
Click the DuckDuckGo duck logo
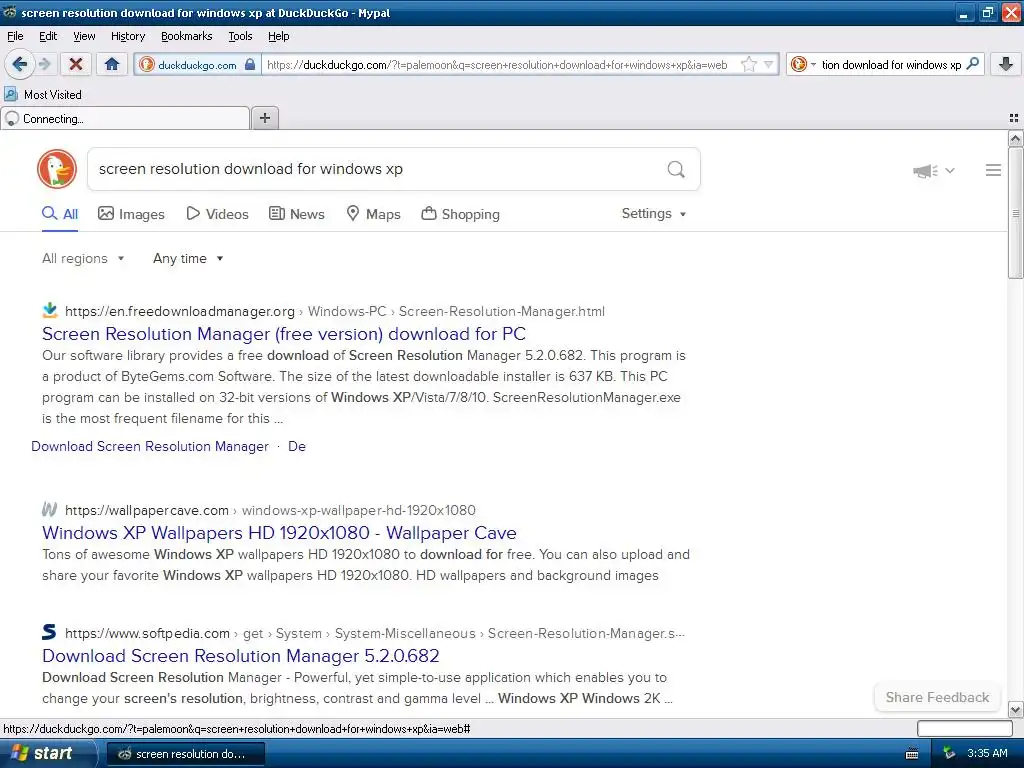click(57, 169)
